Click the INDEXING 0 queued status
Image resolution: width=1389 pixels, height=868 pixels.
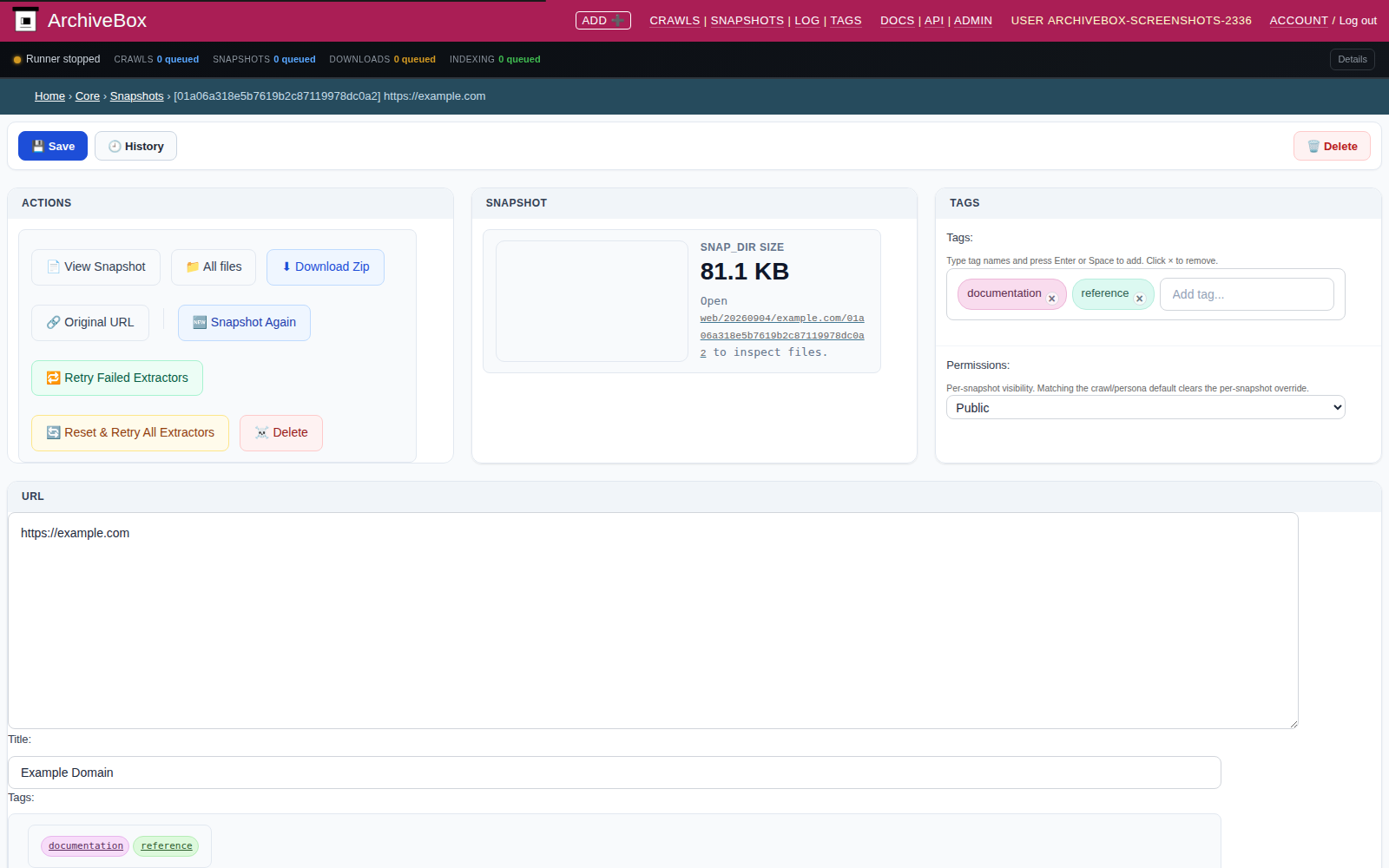[x=495, y=60]
